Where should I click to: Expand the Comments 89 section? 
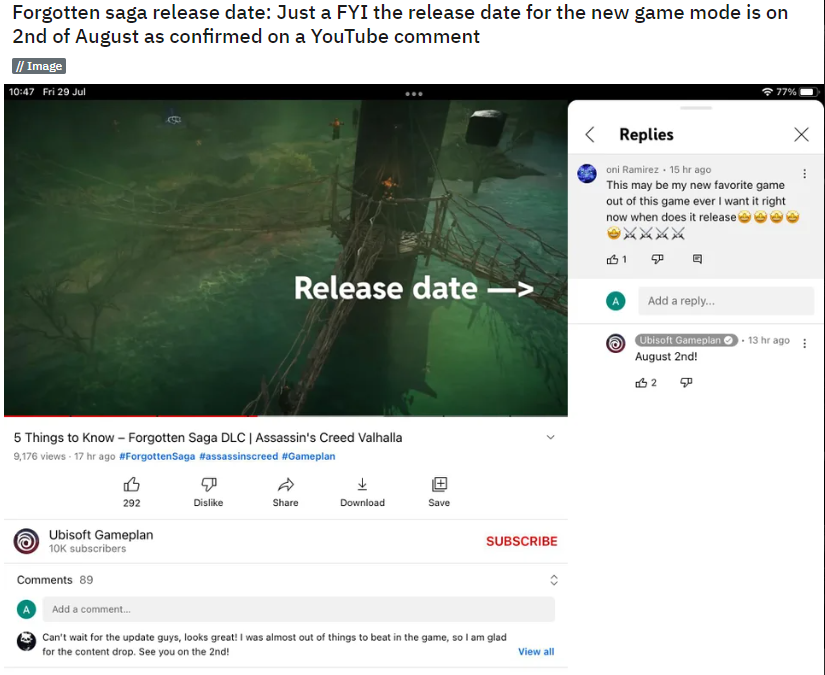[554, 580]
